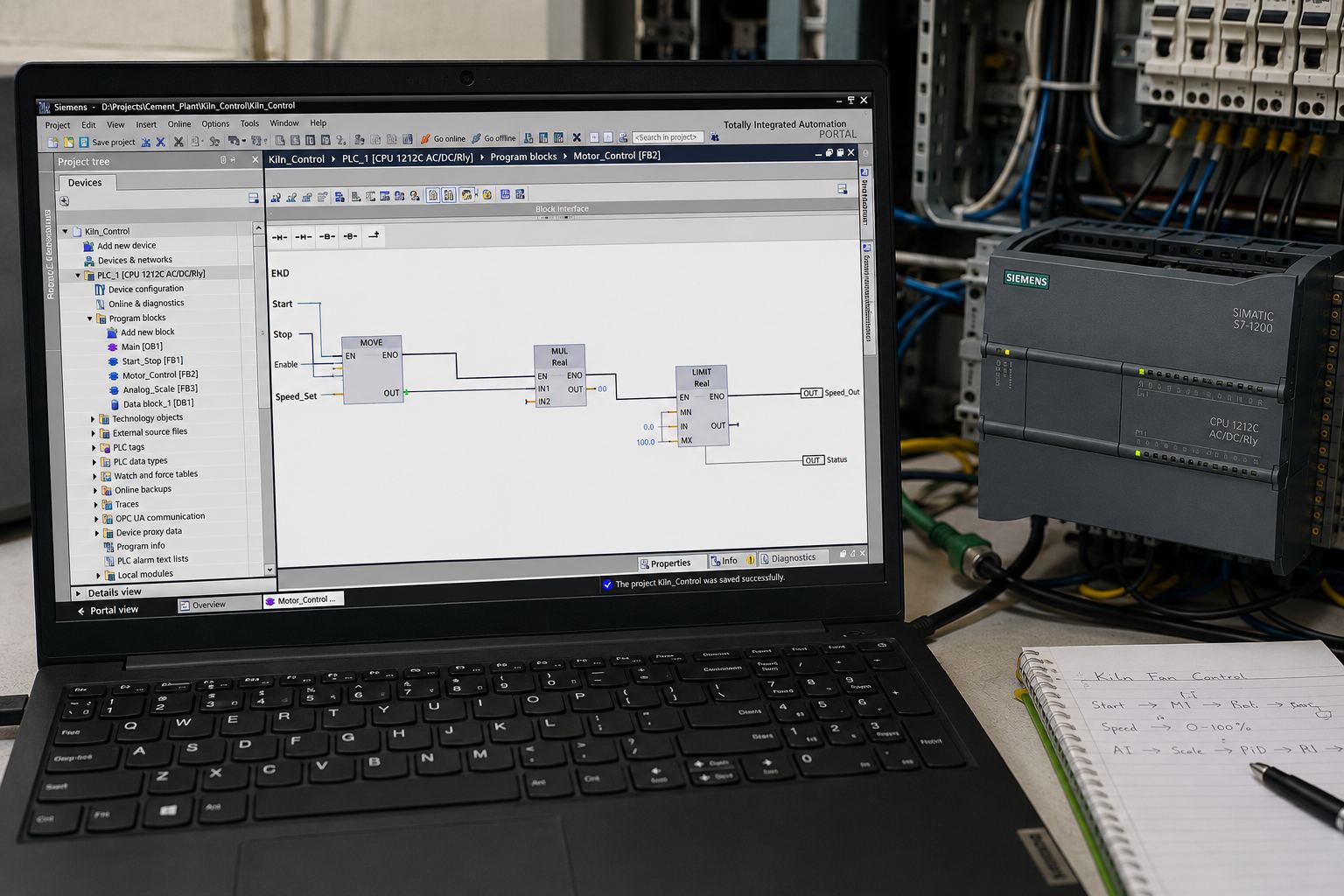1344x896 pixels.
Task: Click the Add new block icon
Action: tap(112, 332)
